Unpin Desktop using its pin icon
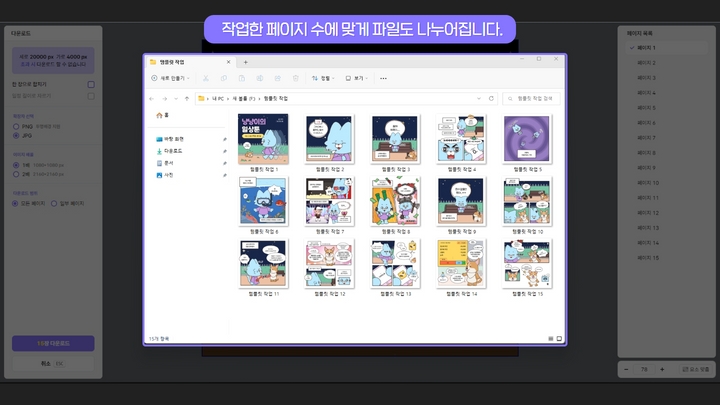This screenshot has height=405, width=720. click(225, 139)
